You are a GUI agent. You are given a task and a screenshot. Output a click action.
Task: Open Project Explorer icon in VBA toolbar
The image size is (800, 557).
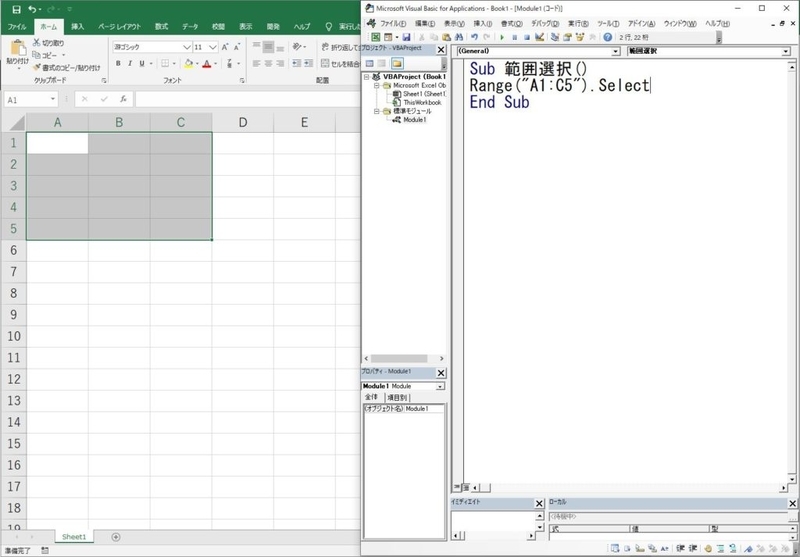pos(555,37)
